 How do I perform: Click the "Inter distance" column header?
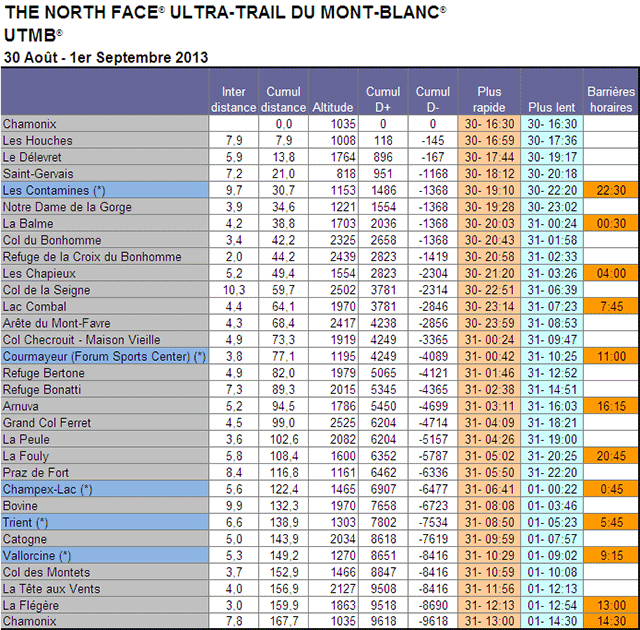[x=233, y=100]
